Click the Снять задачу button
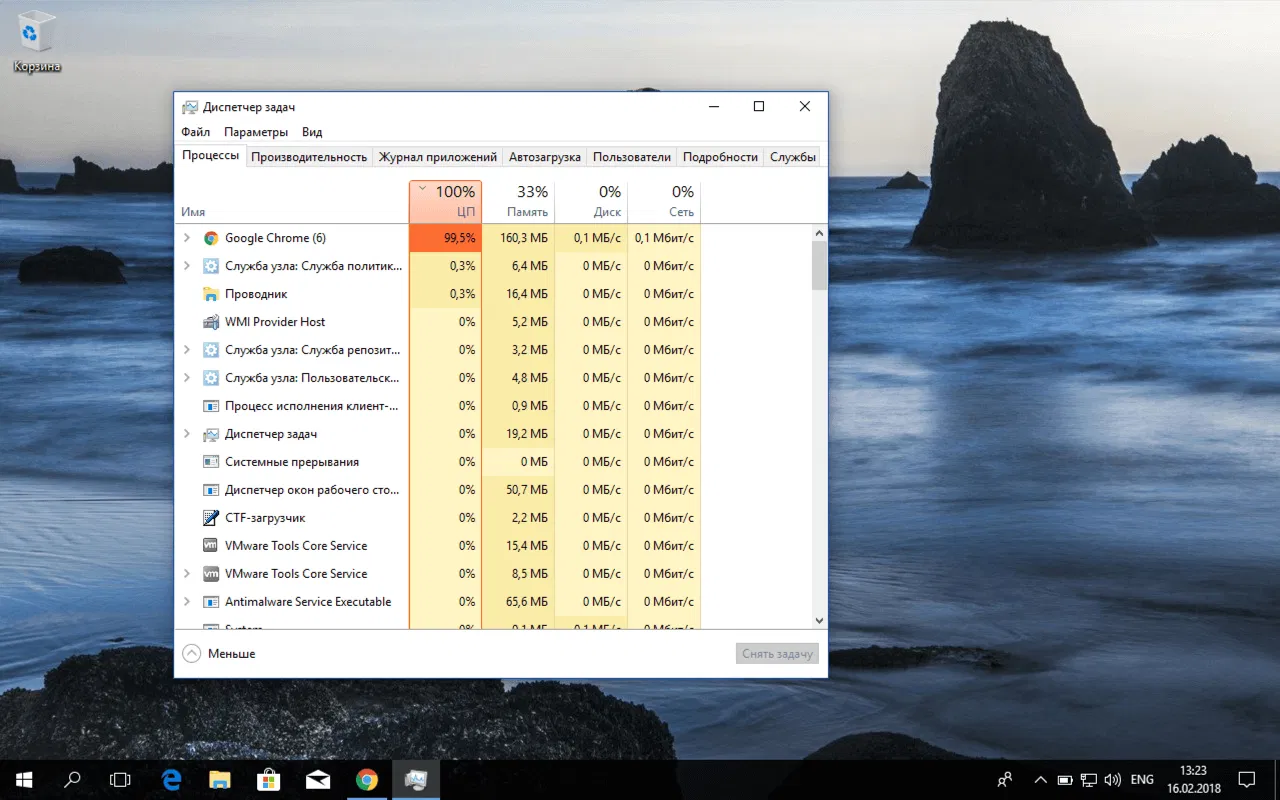Screen dimensions: 1280x800 point(777,653)
